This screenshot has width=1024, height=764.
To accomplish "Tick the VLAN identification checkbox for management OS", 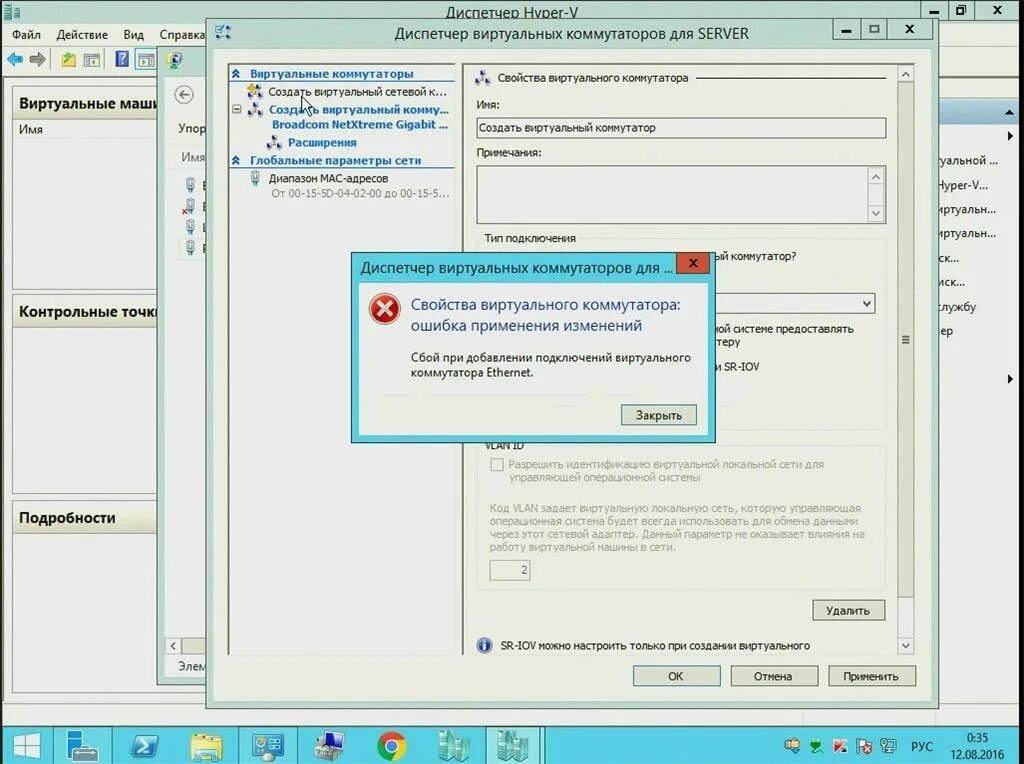I will 497,464.
